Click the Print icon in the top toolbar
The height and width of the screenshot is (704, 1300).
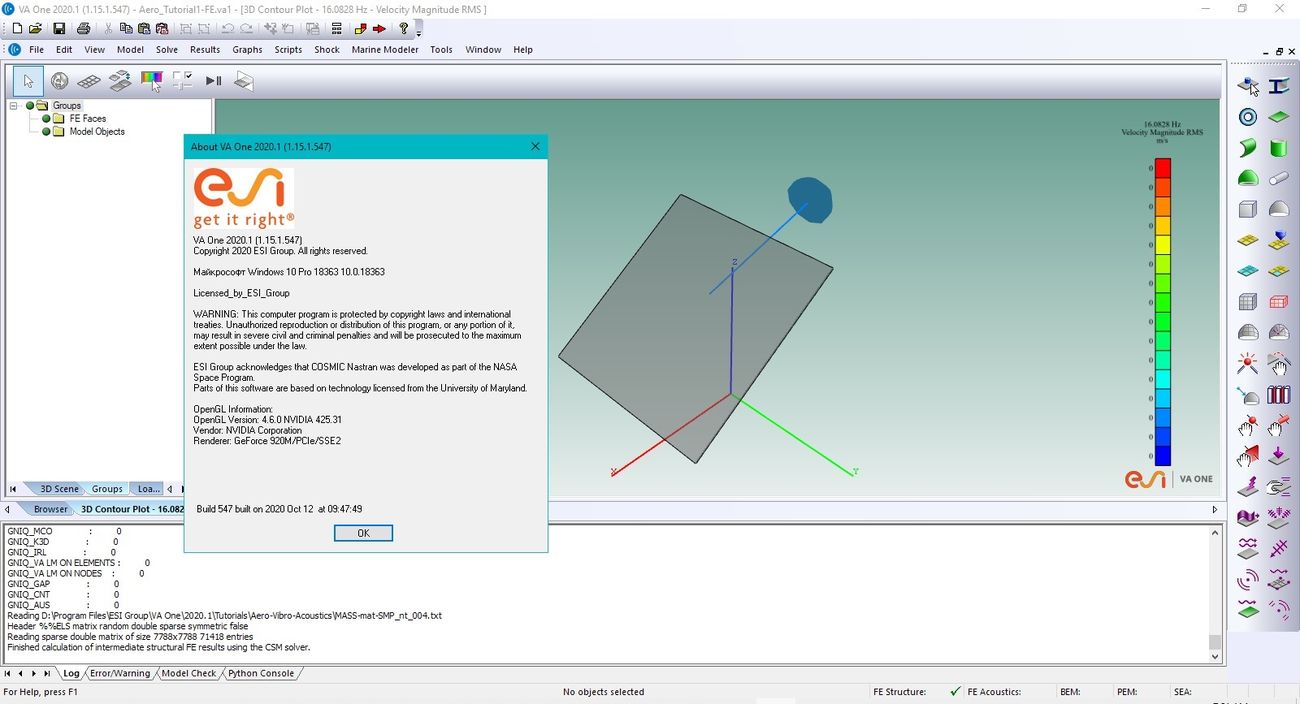tap(84, 29)
